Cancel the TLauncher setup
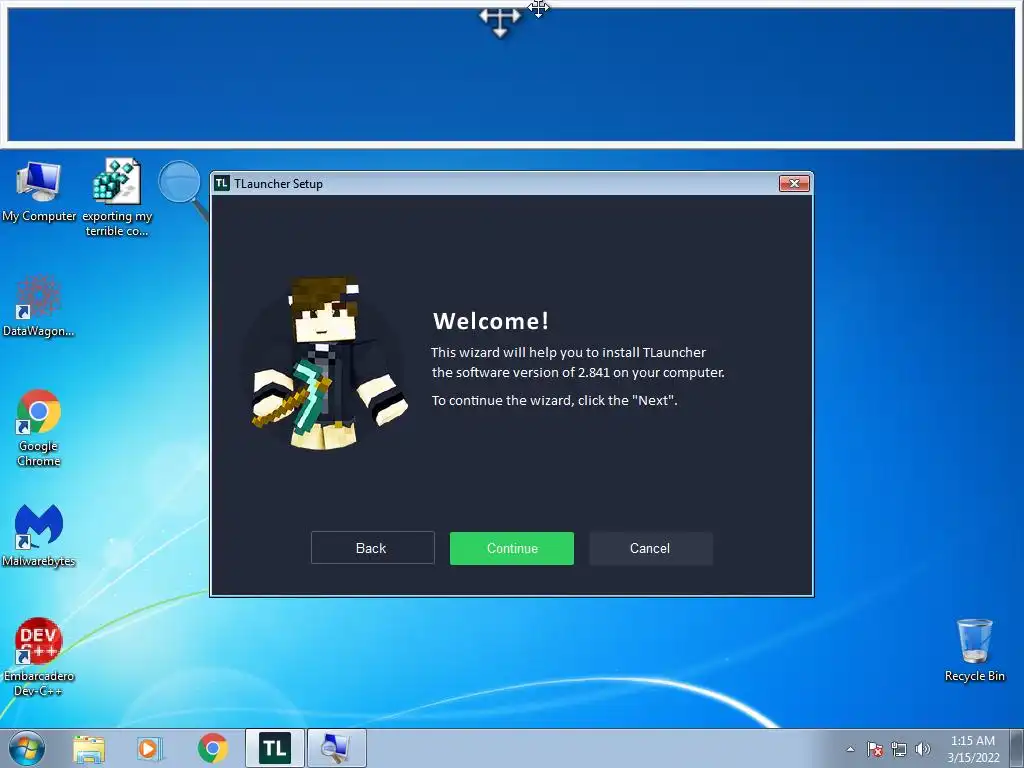Screen dimensions: 1024x768 pyautogui.click(x=650, y=548)
